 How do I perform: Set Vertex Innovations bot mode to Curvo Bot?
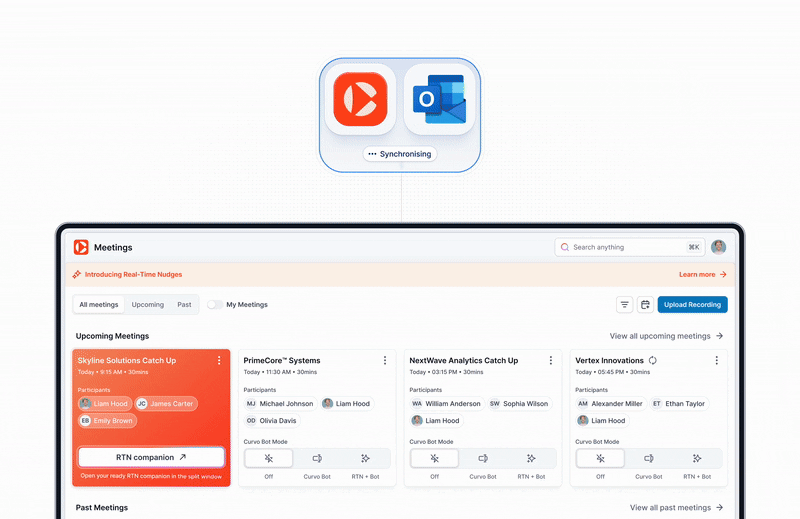pyautogui.click(x=648, y=458)
